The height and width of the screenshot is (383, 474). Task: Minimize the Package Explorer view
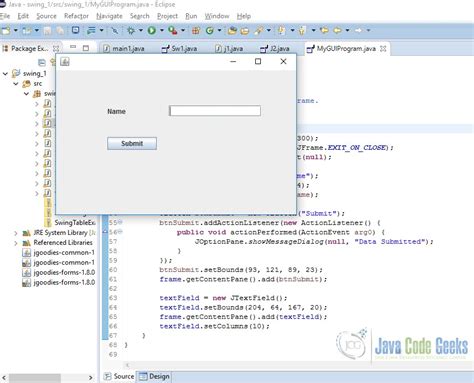tap(73, 47)
